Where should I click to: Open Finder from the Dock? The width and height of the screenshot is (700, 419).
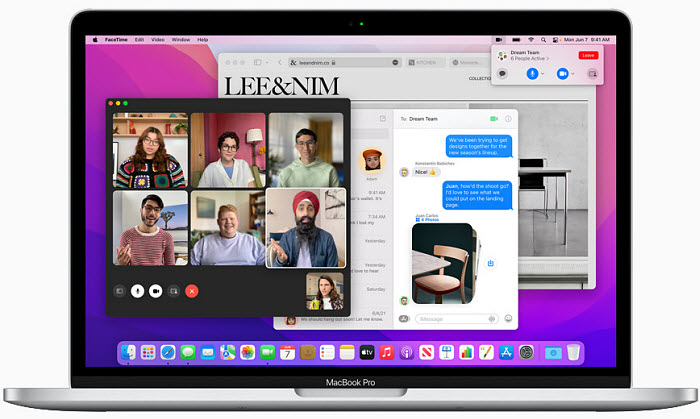pos(128,353)
